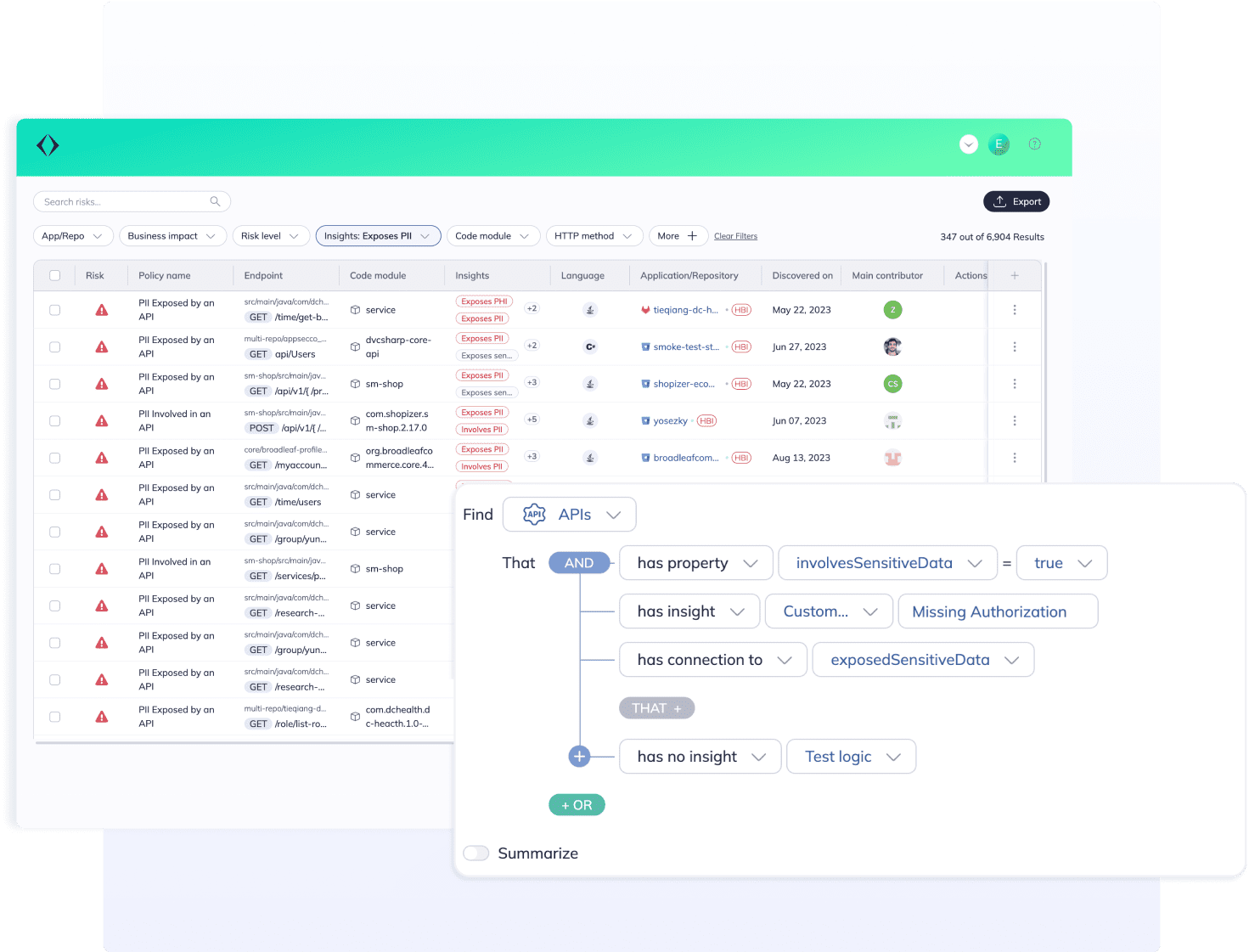
Task: Open the Find APIs dropdown
Action: point(569,515)
